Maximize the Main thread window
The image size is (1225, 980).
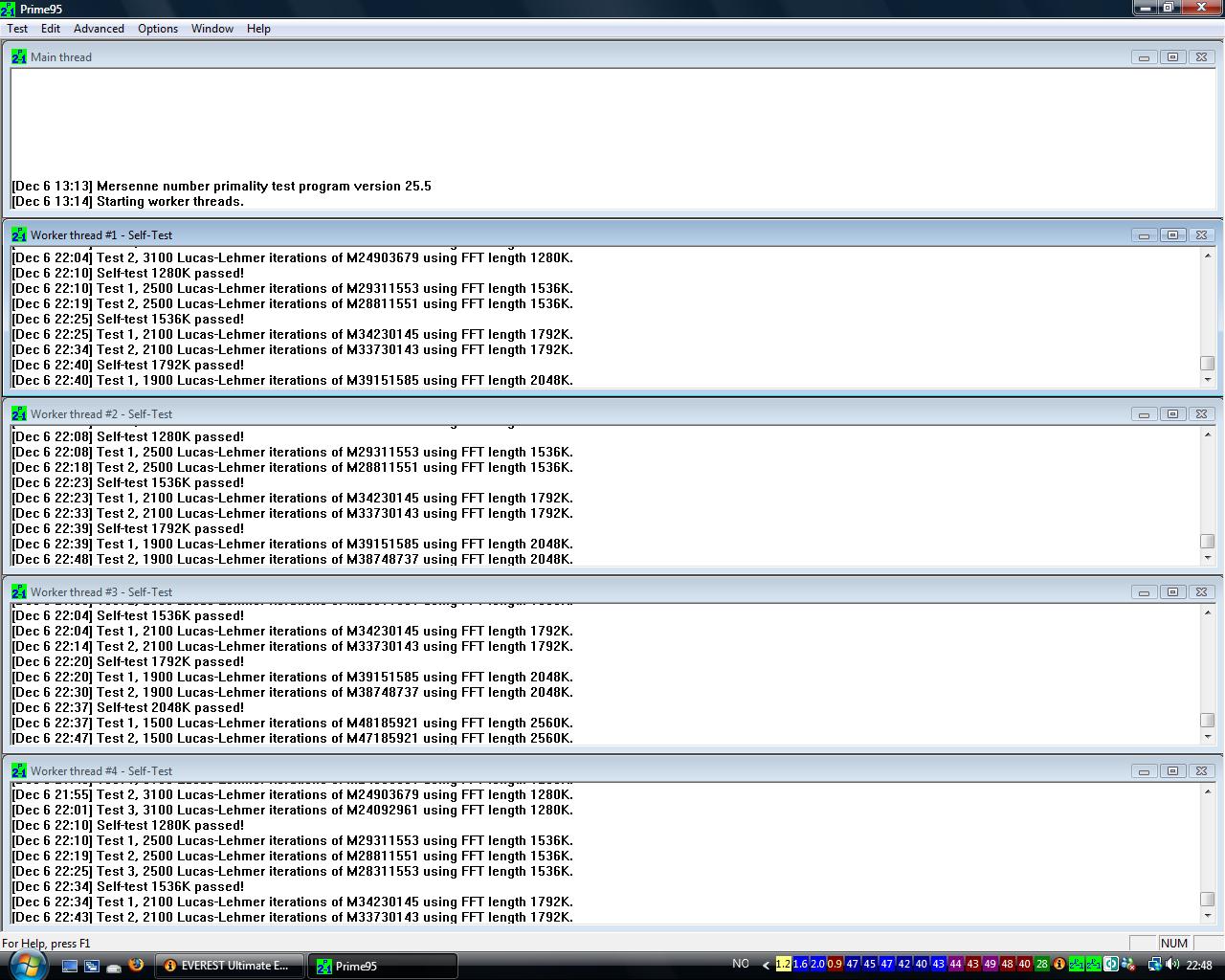[x=1172, y=57]
